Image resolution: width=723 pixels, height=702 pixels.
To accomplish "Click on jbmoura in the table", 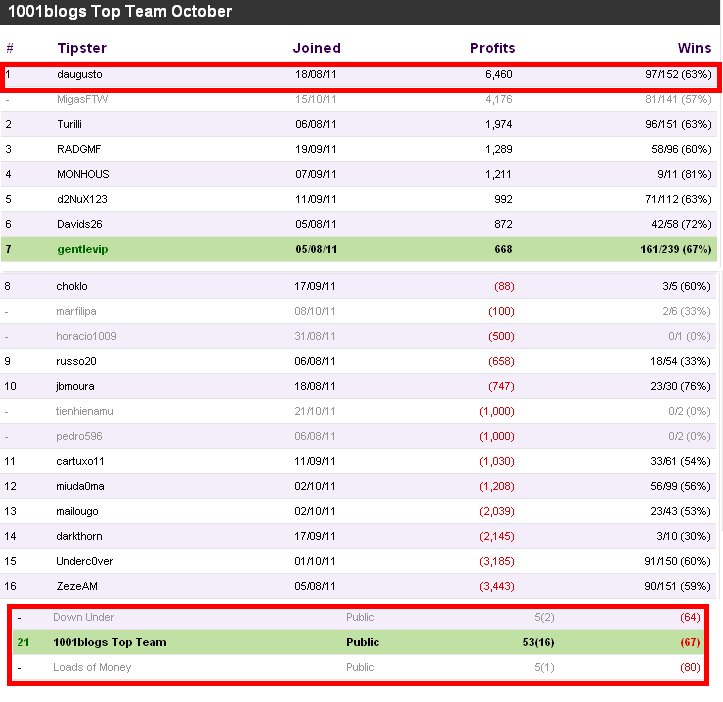I will point(75,386).
